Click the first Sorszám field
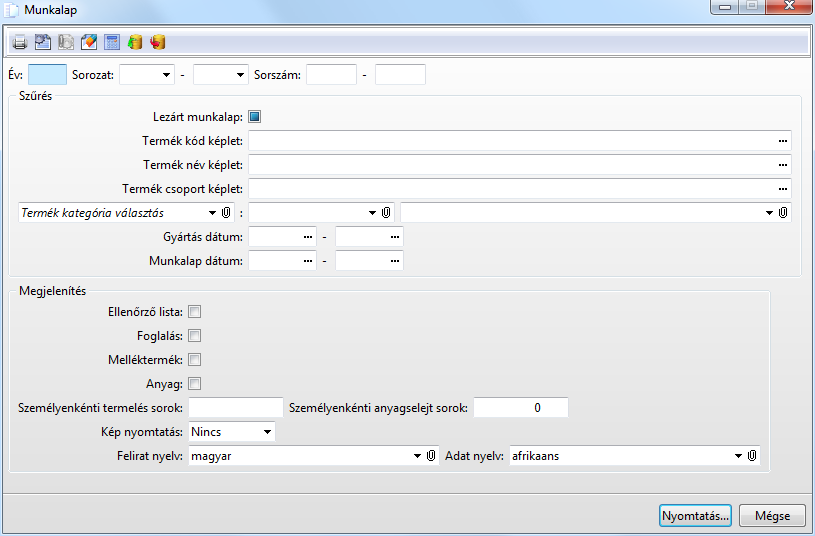The height and width of the screenshot is (536, 815). 332,75
